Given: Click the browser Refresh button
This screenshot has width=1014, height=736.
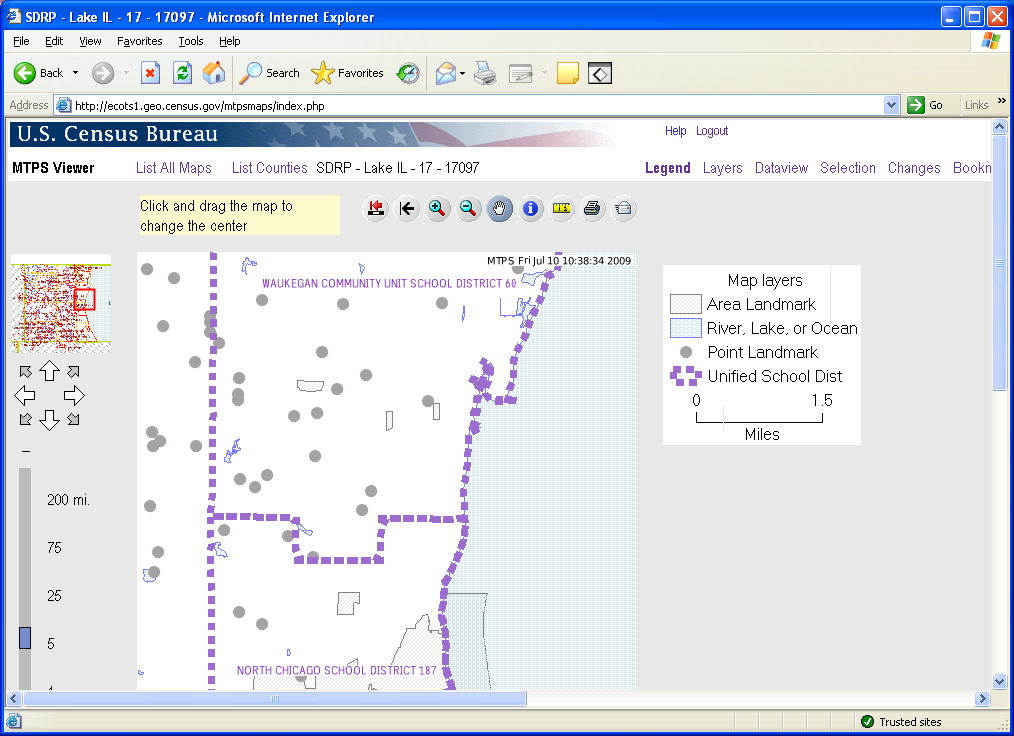Looking at the screenshot, I should (182, 72).
